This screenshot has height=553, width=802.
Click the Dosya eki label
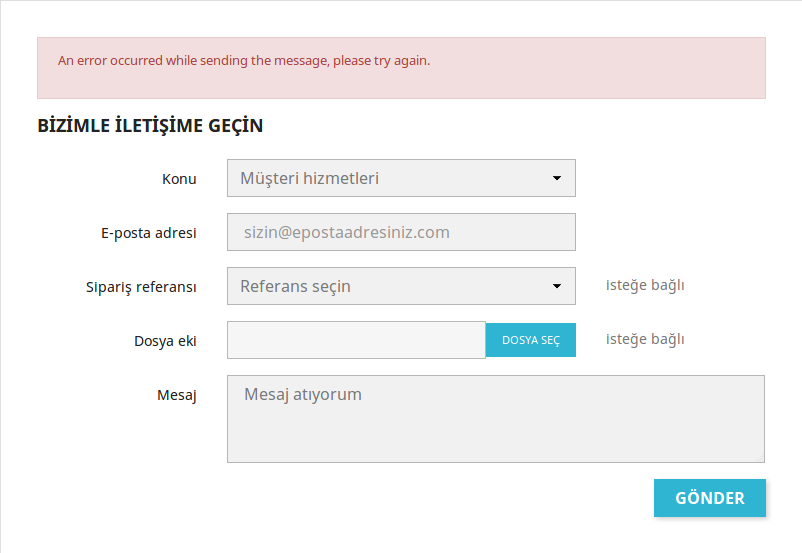[165, 341]
